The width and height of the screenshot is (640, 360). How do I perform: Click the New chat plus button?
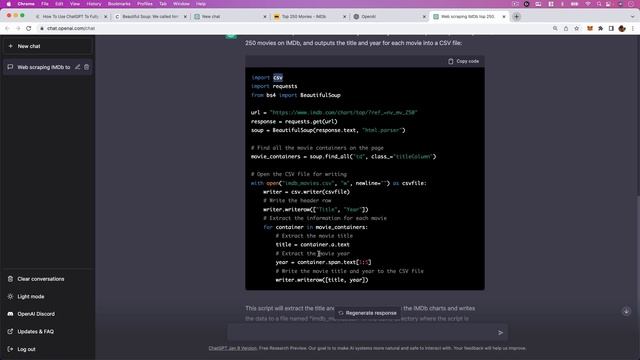(48, 46)
